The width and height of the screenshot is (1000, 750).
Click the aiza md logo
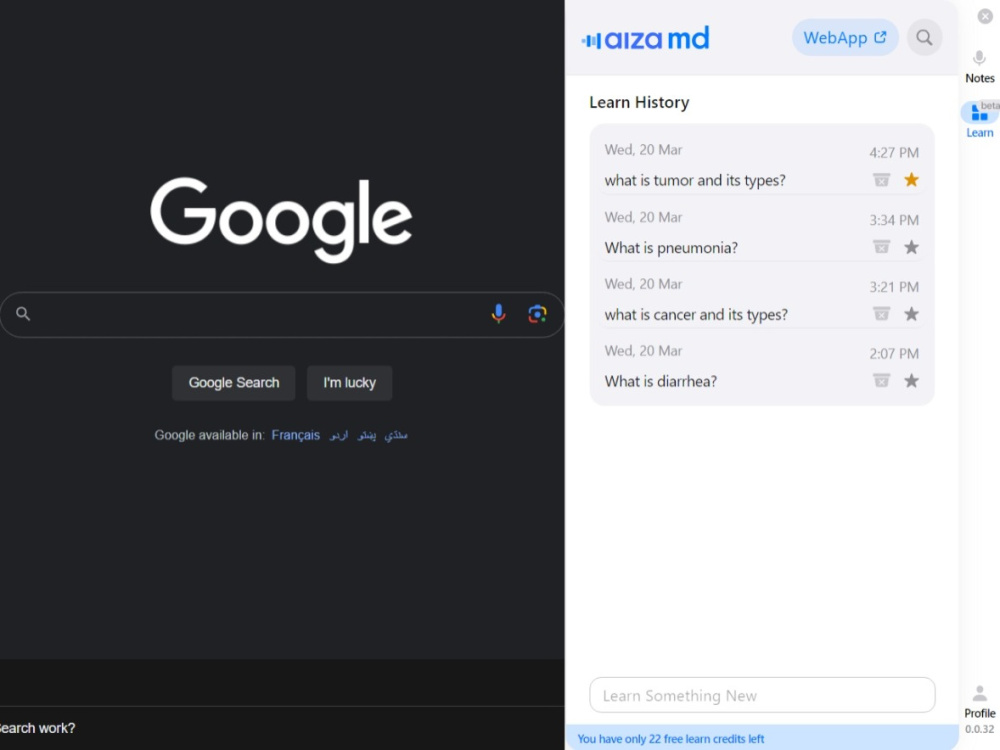pos(645,39)
